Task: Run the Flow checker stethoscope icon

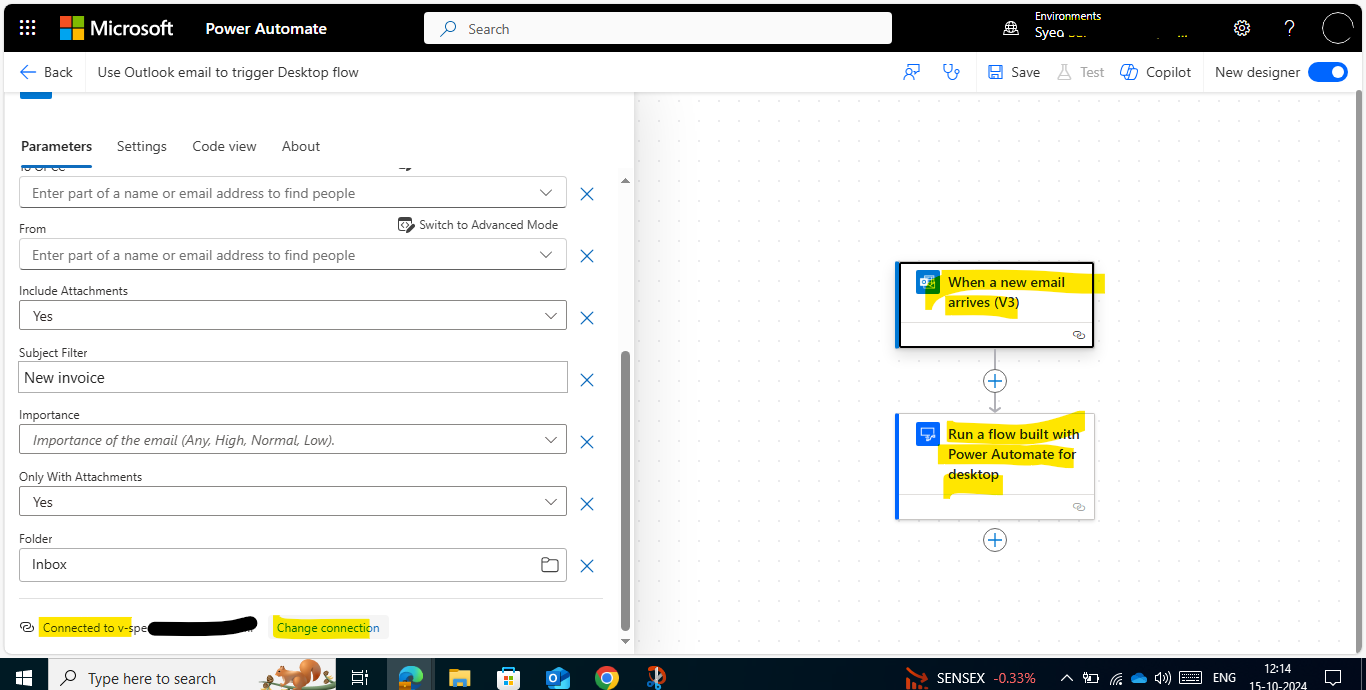Action: tap(950, 71)
